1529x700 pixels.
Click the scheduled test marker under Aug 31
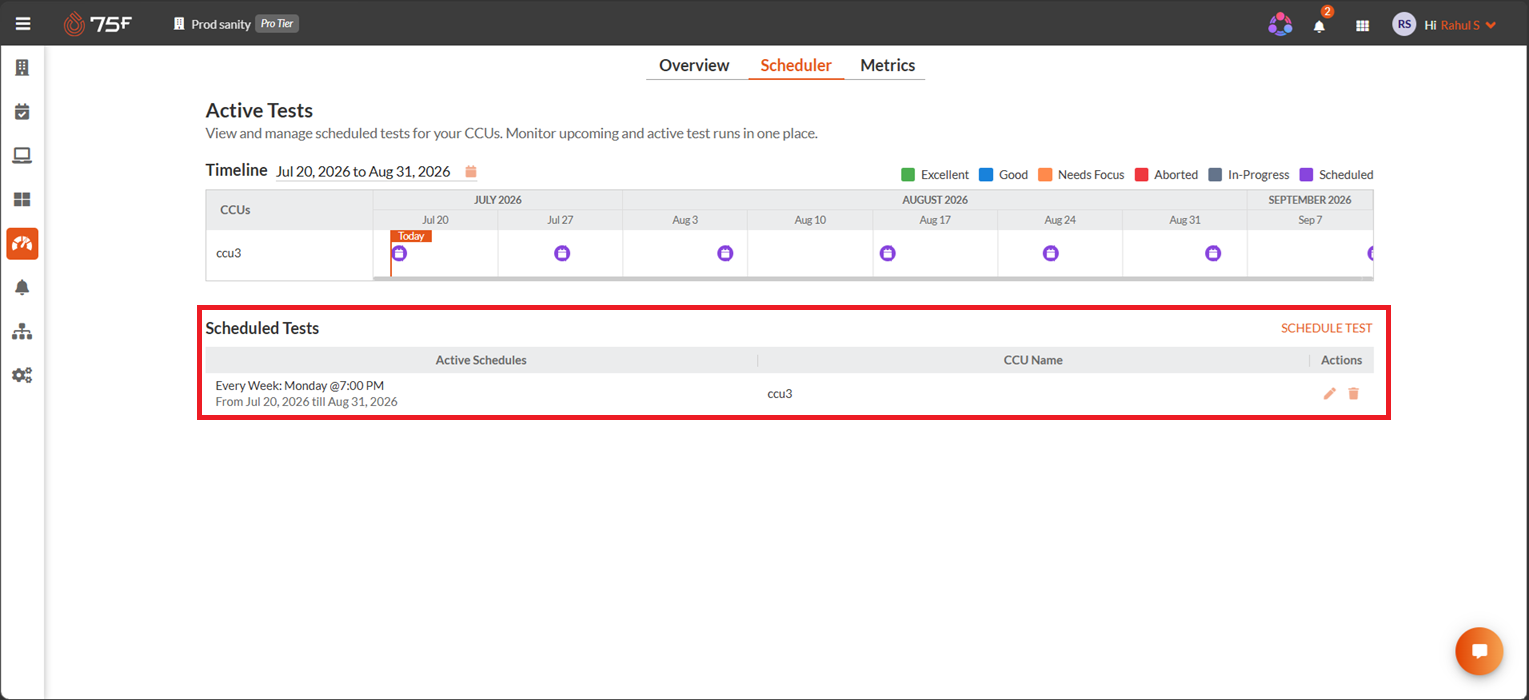1213,254
